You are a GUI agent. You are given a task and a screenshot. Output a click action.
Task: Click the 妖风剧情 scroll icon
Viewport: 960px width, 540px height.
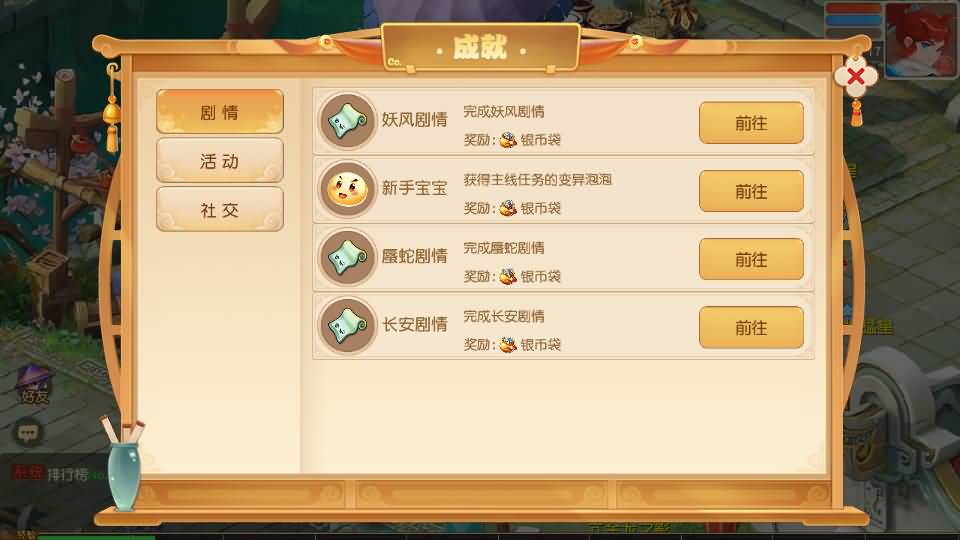[x=347, y=121]
